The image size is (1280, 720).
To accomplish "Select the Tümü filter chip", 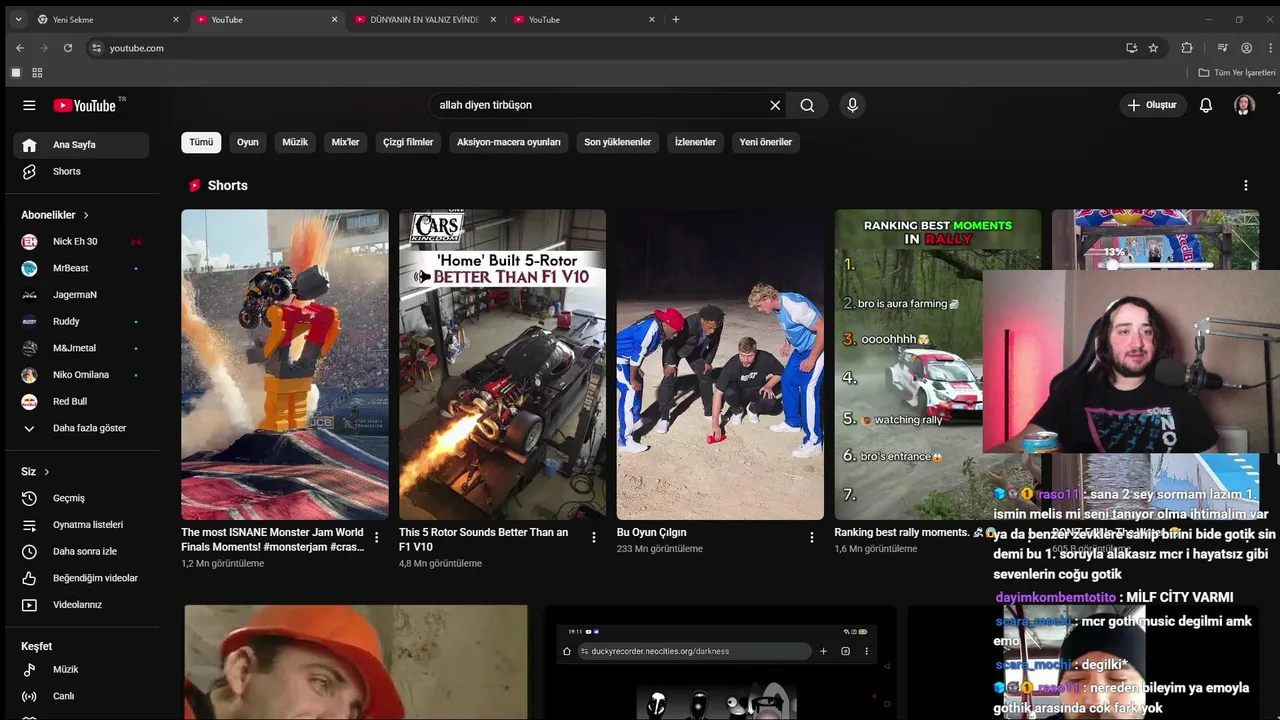I will click(201, 142).
